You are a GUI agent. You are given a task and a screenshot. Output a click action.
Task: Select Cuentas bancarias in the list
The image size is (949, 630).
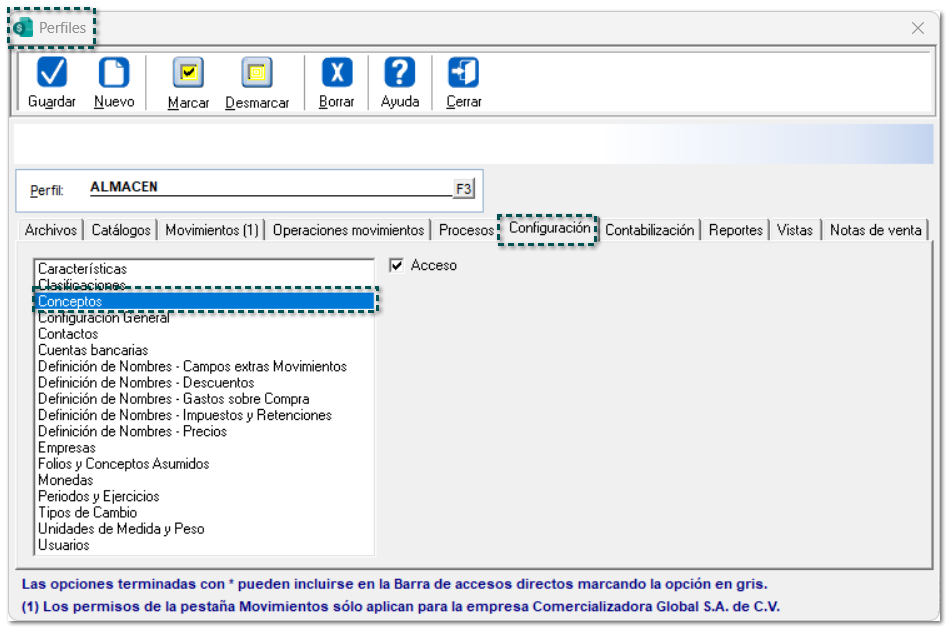(93, 350)
